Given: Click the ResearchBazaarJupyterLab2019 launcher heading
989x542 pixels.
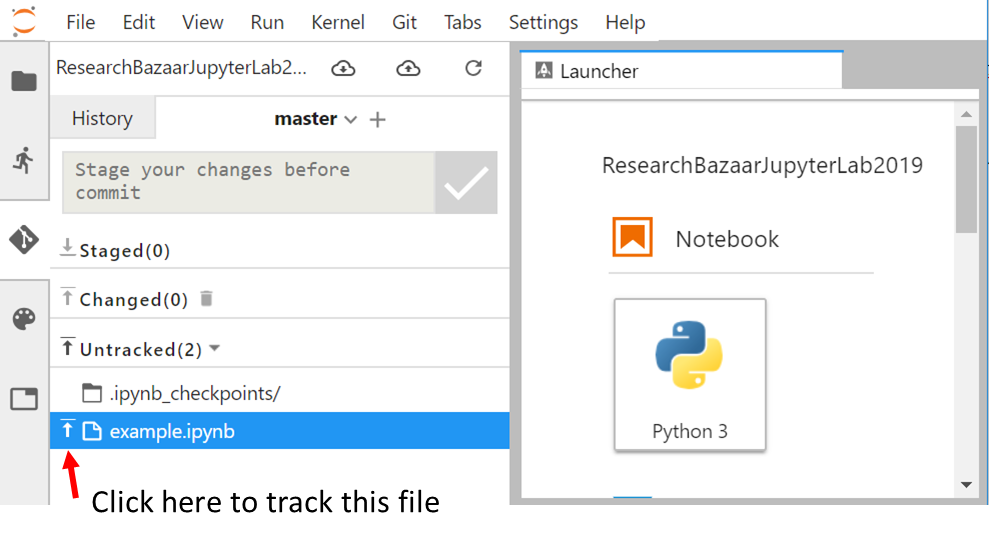Looking at the screenshot, I should 762,165.
